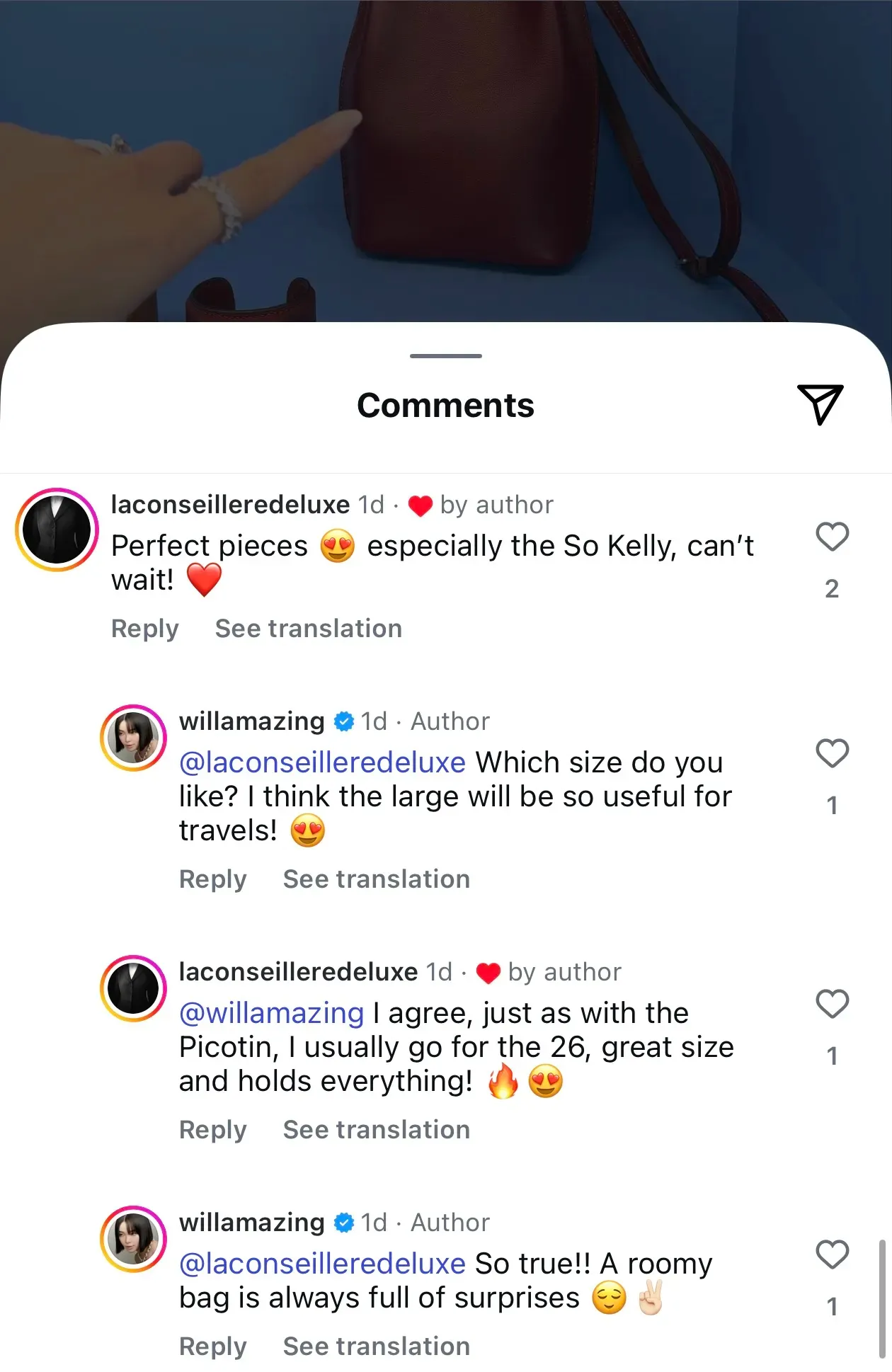Reply to the "Which size do you like" comment
Viewport: 892px width, 1372px height.
213,879
